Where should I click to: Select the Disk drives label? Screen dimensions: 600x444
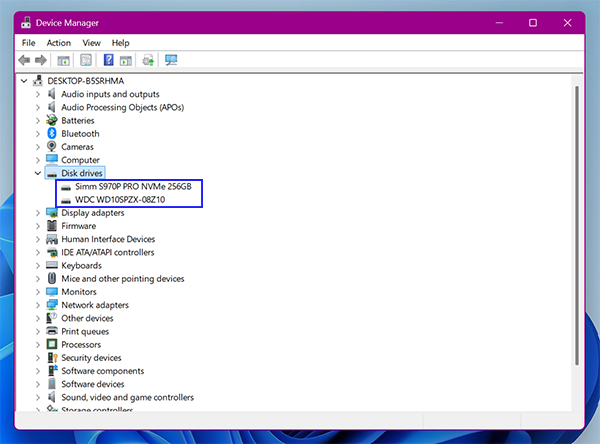tap(82, 173)
